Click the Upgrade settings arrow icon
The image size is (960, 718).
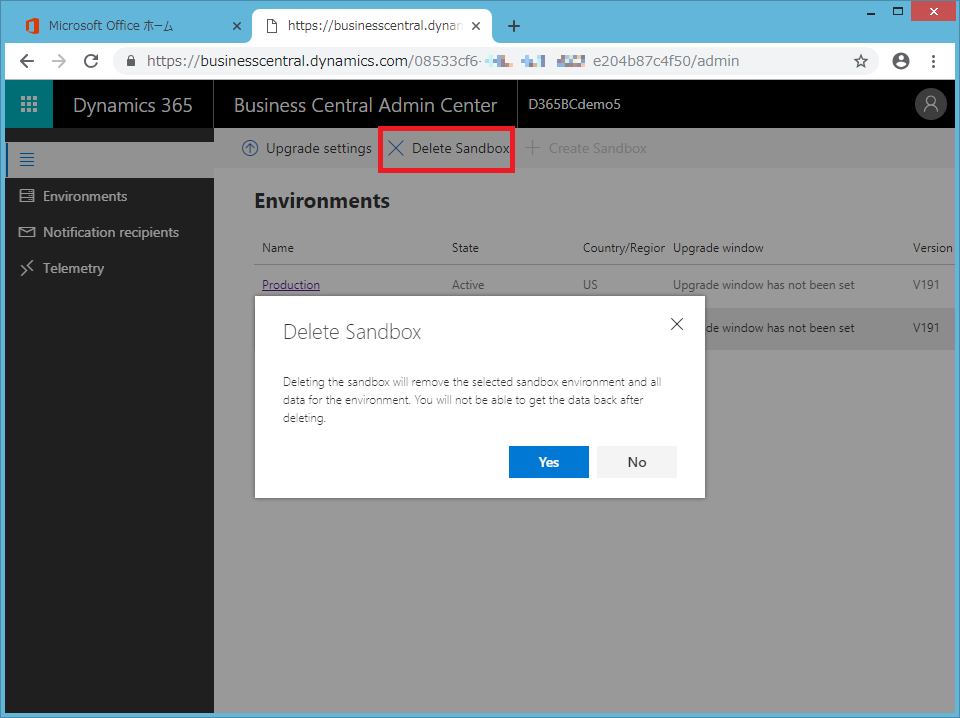coord(250,148)
